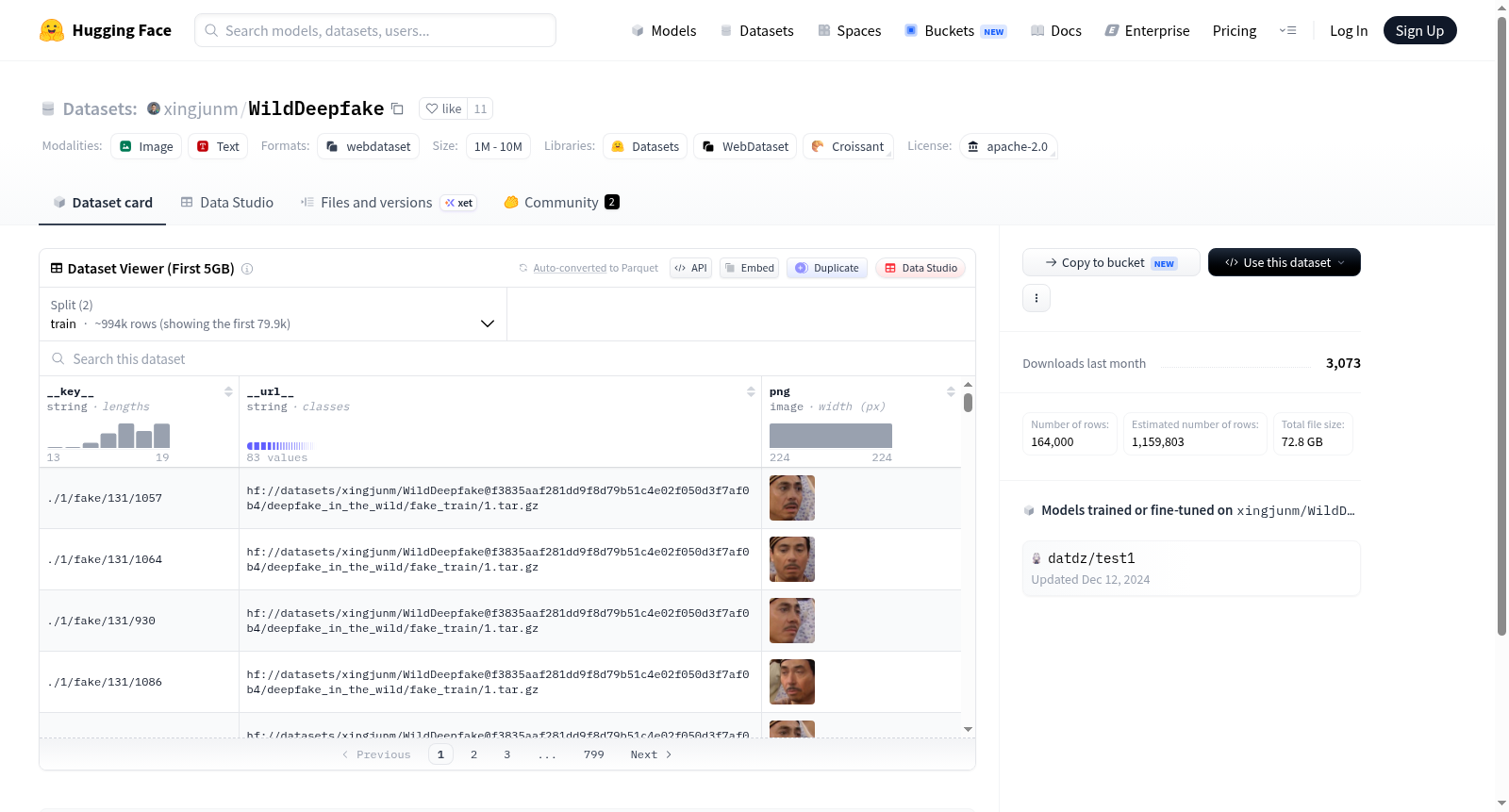Jump to page 799
Screen dimensions: 1509x812
pyautogui.click(x=594, y=754)
